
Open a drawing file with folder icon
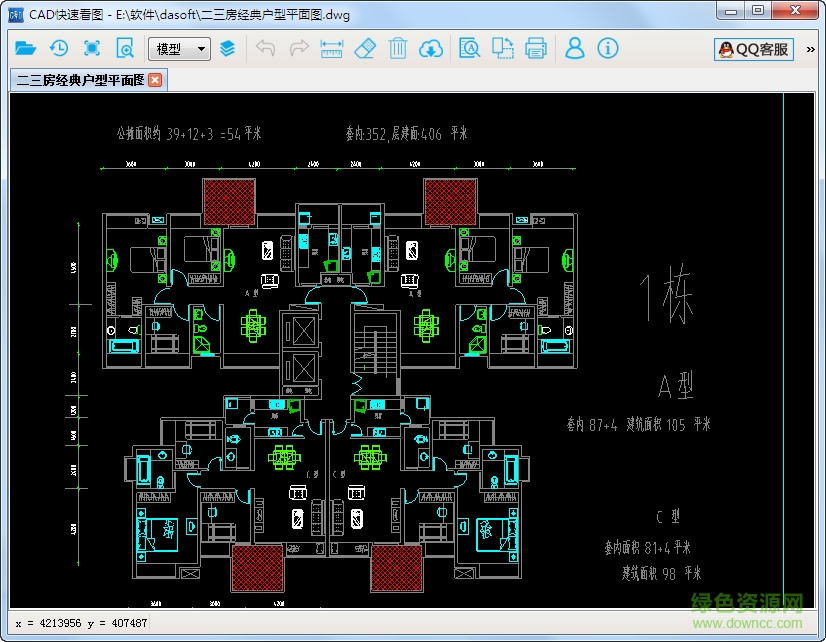point(26,48)
